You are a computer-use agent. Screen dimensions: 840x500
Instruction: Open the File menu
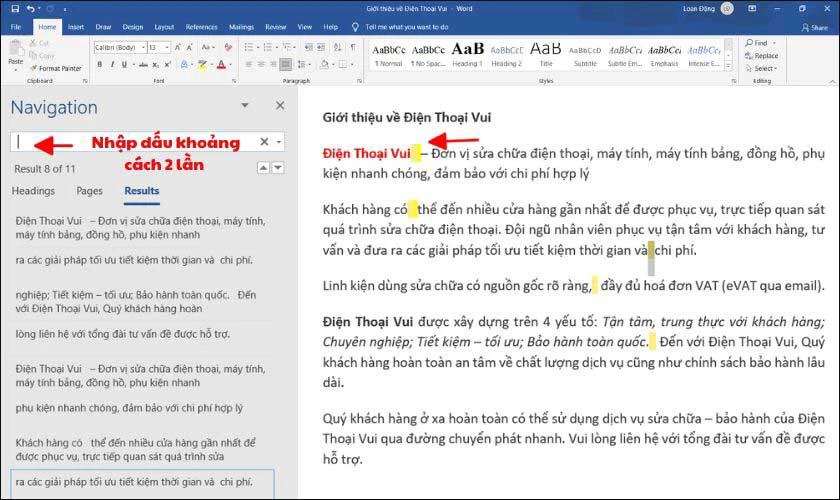[16, 27]
